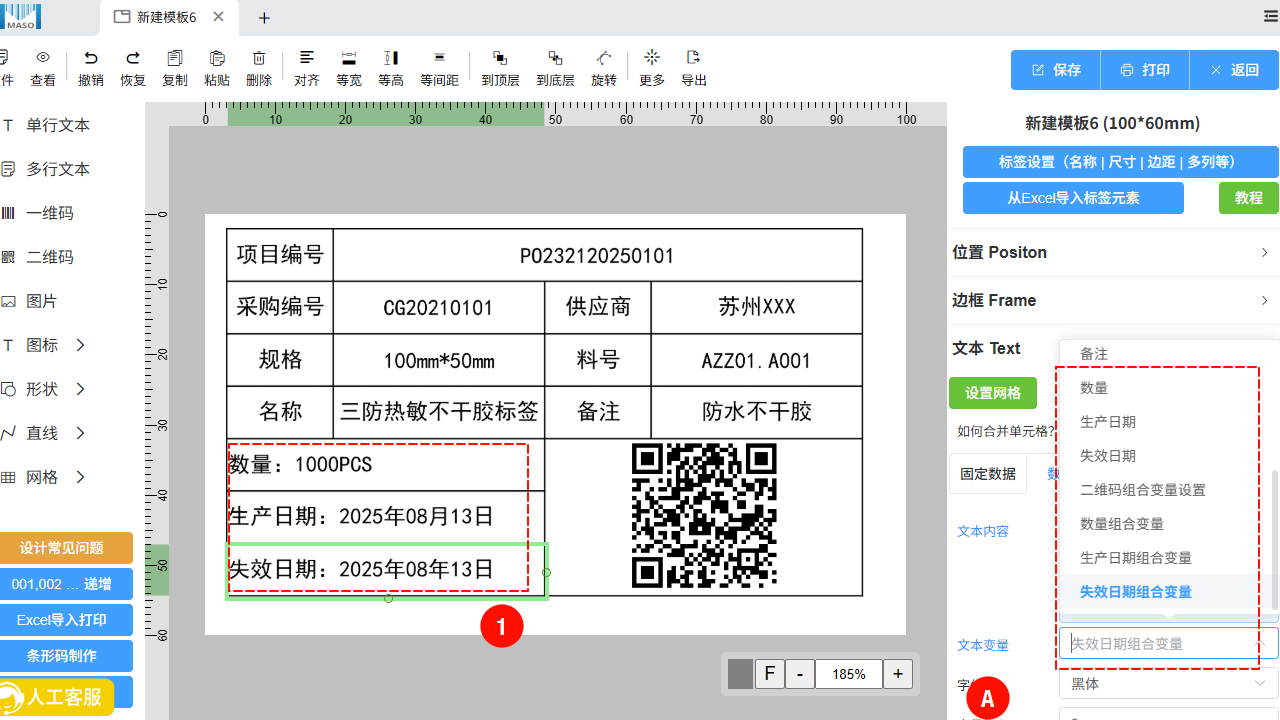
Task: Add a 多行文本 multi-line text element
Action: click(58, 169)
